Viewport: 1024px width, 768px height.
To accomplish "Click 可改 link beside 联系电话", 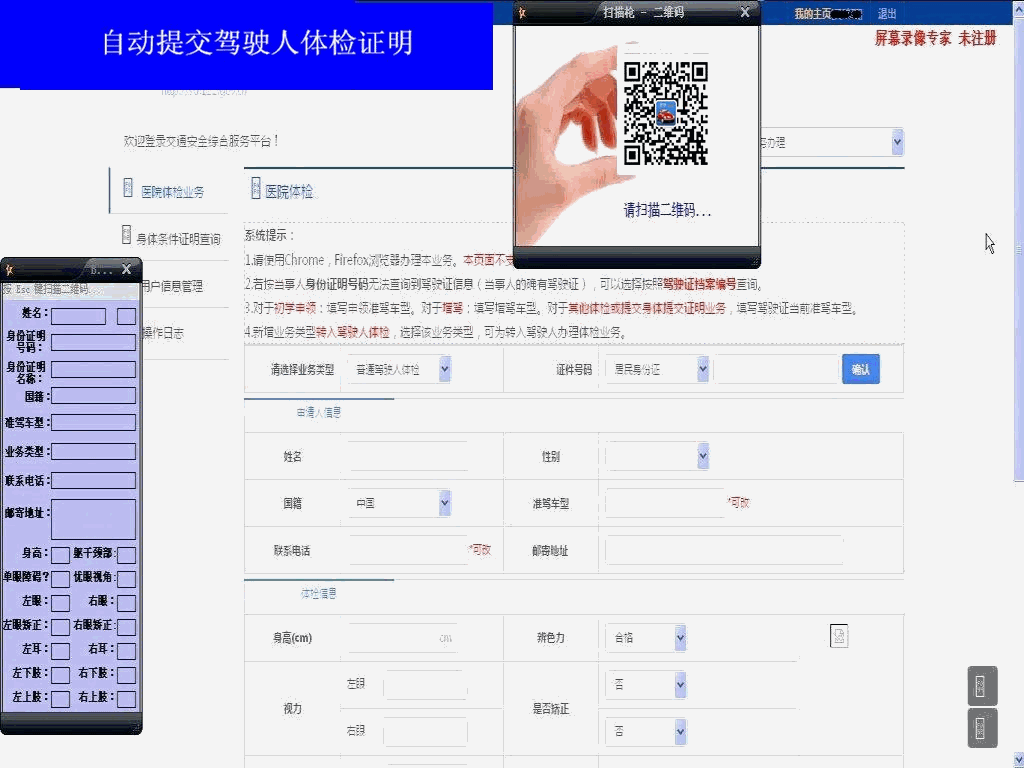I will pyautogui.click(x=480, y=549).
